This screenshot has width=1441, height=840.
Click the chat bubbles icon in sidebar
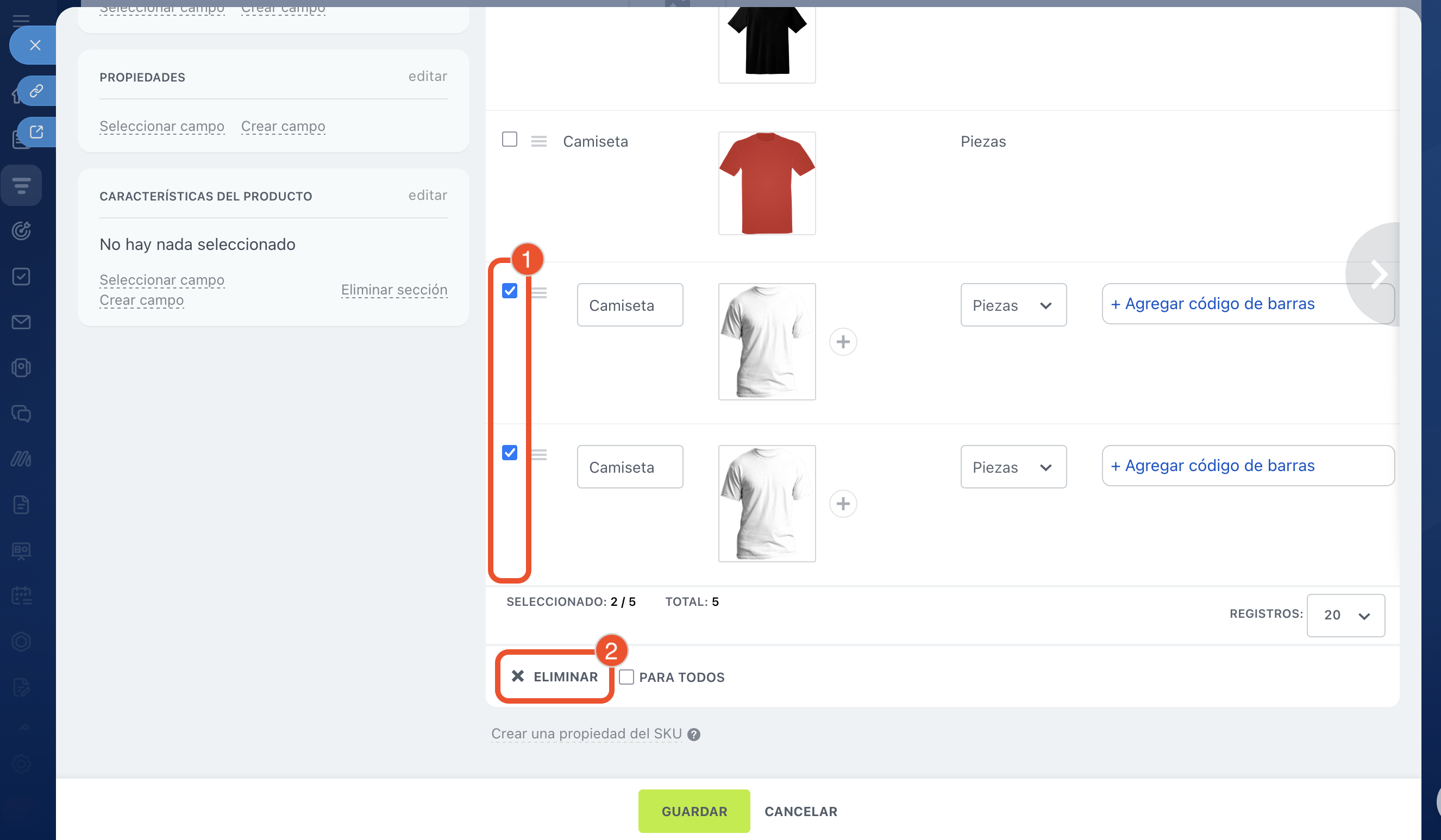tap(21, 413)
